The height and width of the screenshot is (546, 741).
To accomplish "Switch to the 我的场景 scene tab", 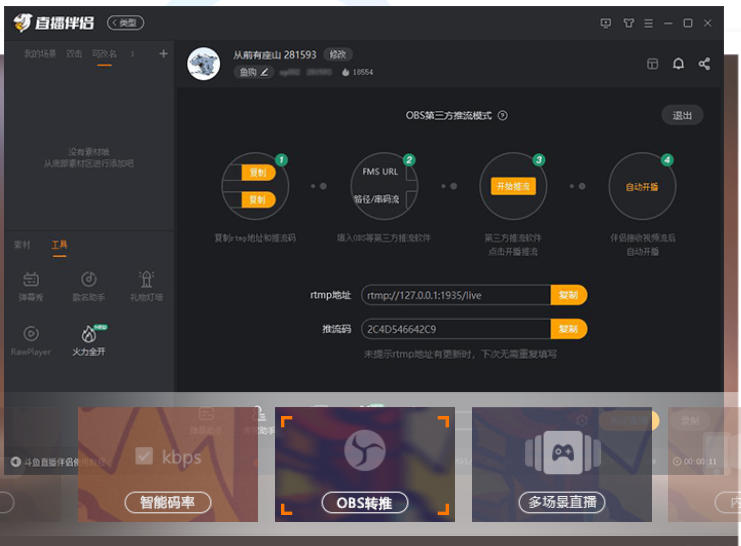I will click(x=40, y=54).
